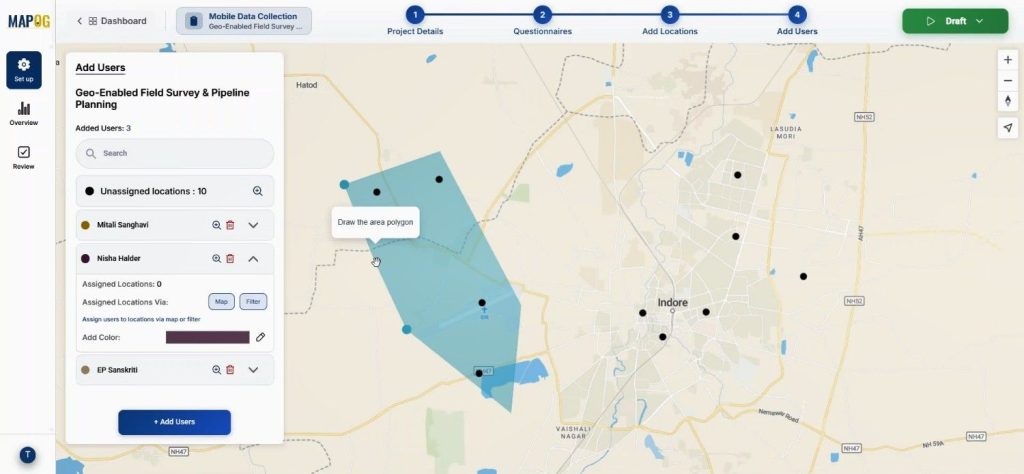1024x474 pixels.
Task: Click the + Add Users button
Action: (174, 422)
